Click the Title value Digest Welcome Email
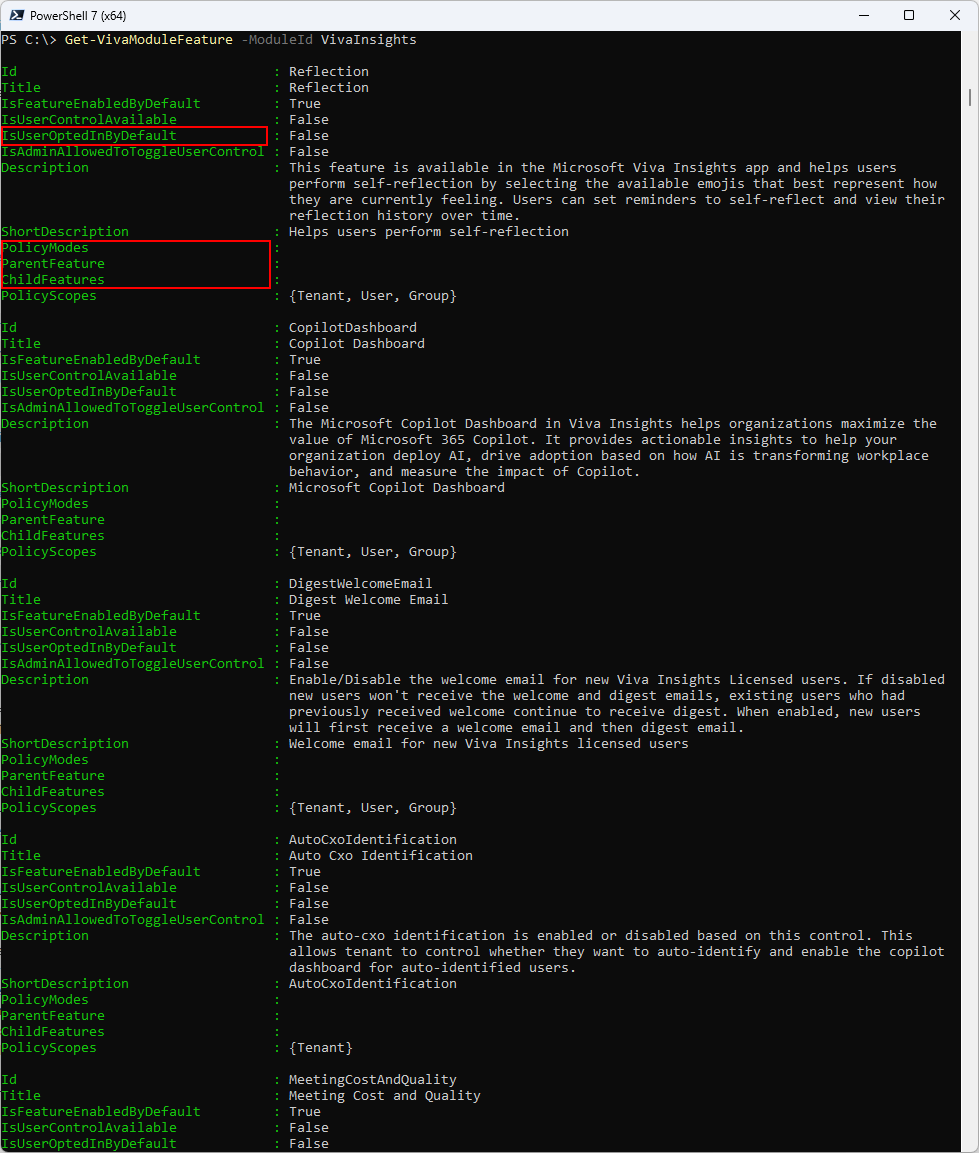The image size is (979, 1153). 369,599
